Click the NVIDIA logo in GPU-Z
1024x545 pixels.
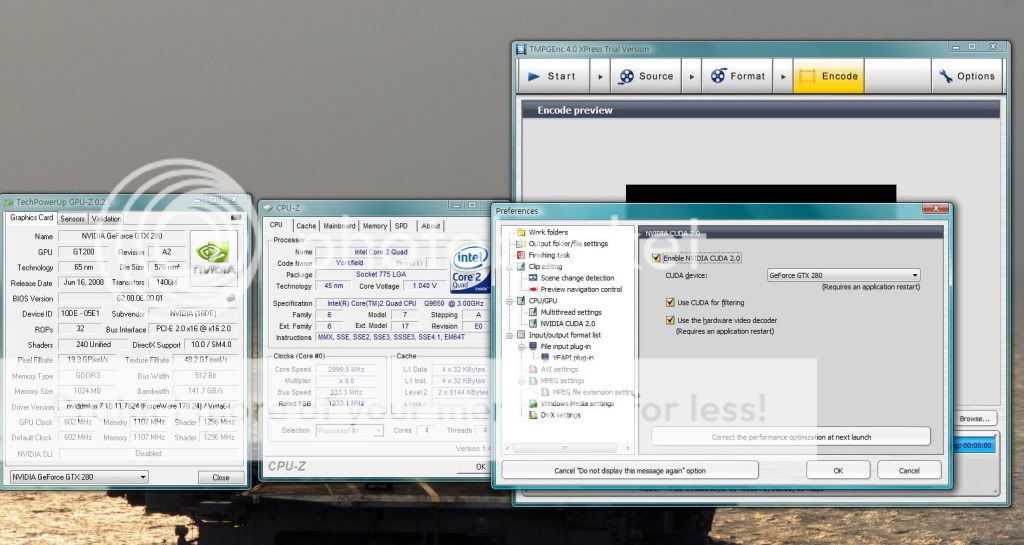point(214,258)
